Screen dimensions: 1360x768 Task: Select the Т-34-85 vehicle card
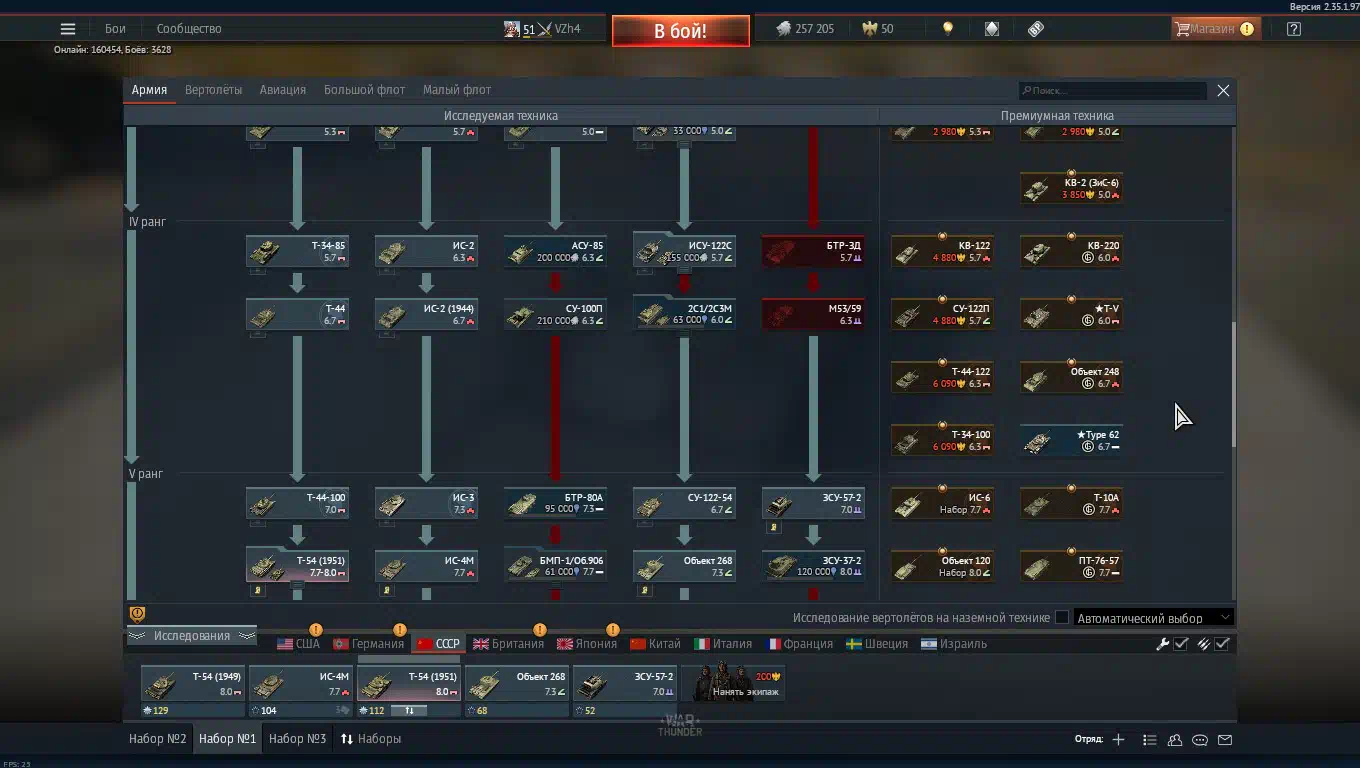(297, 251)
